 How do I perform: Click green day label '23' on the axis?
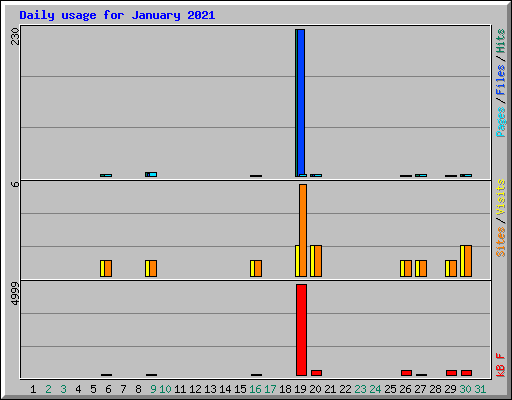(x=360, y=389)
